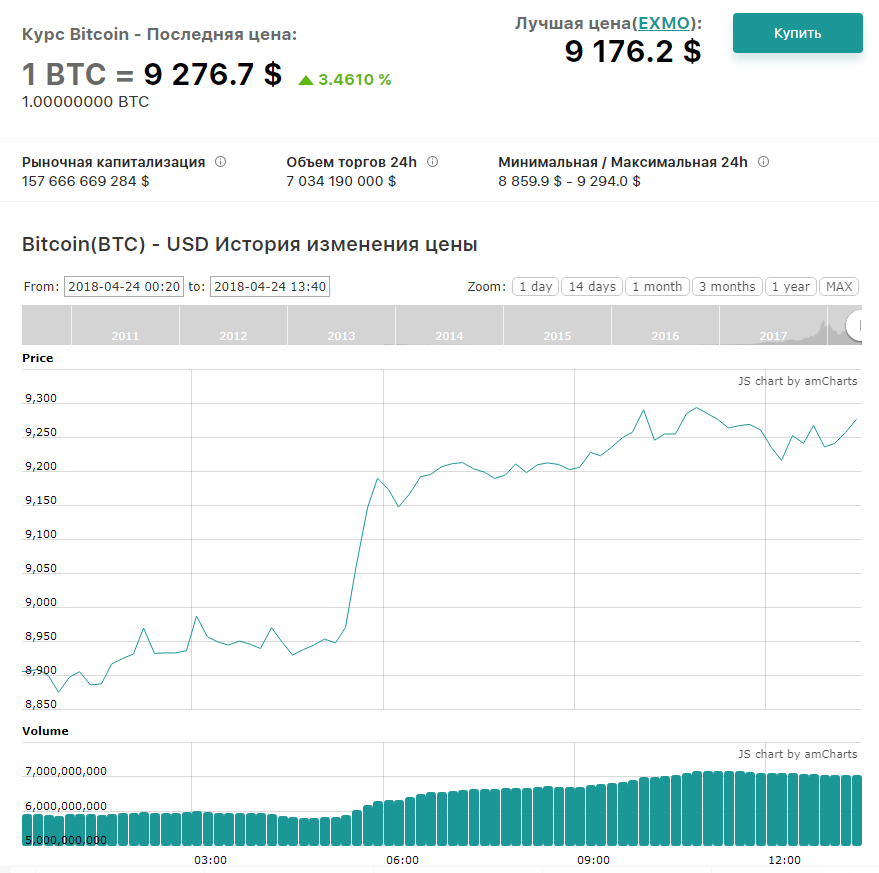Click the market capitalization info icon
This screenshot has width=879, height=873.
221,162
